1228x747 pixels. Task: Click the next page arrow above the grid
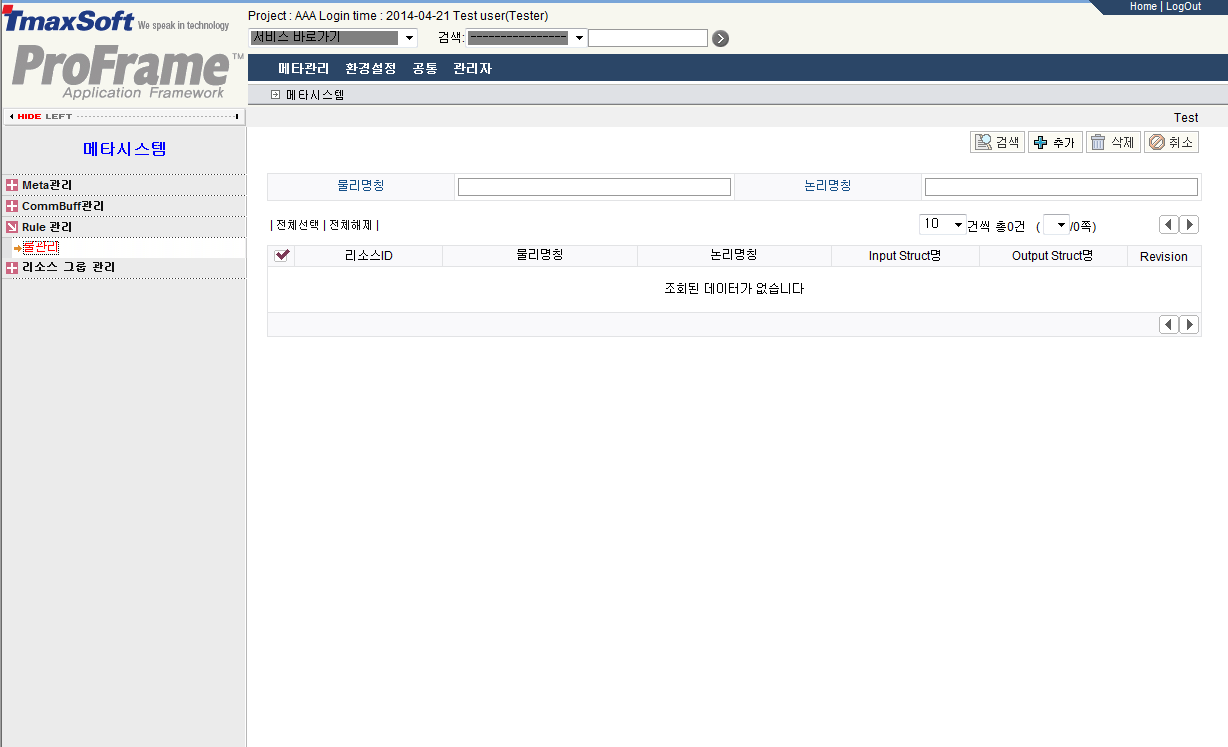(1188, 224)
